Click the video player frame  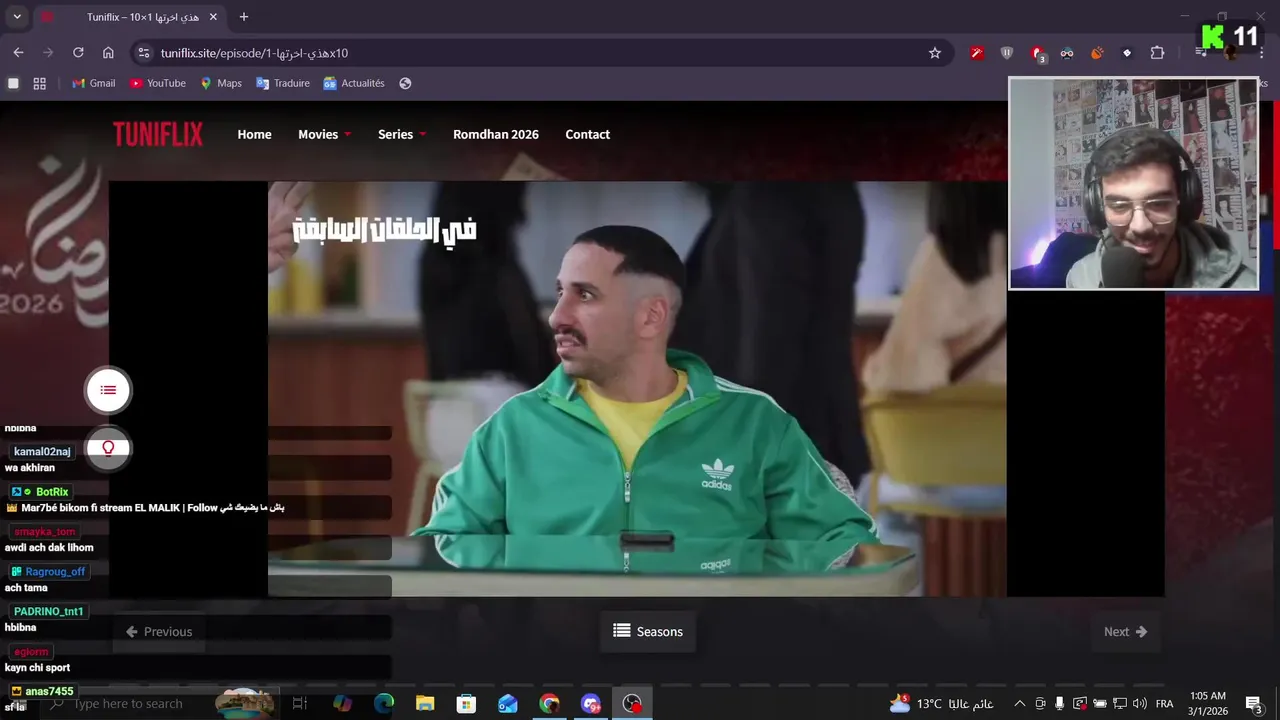point(636,389)
